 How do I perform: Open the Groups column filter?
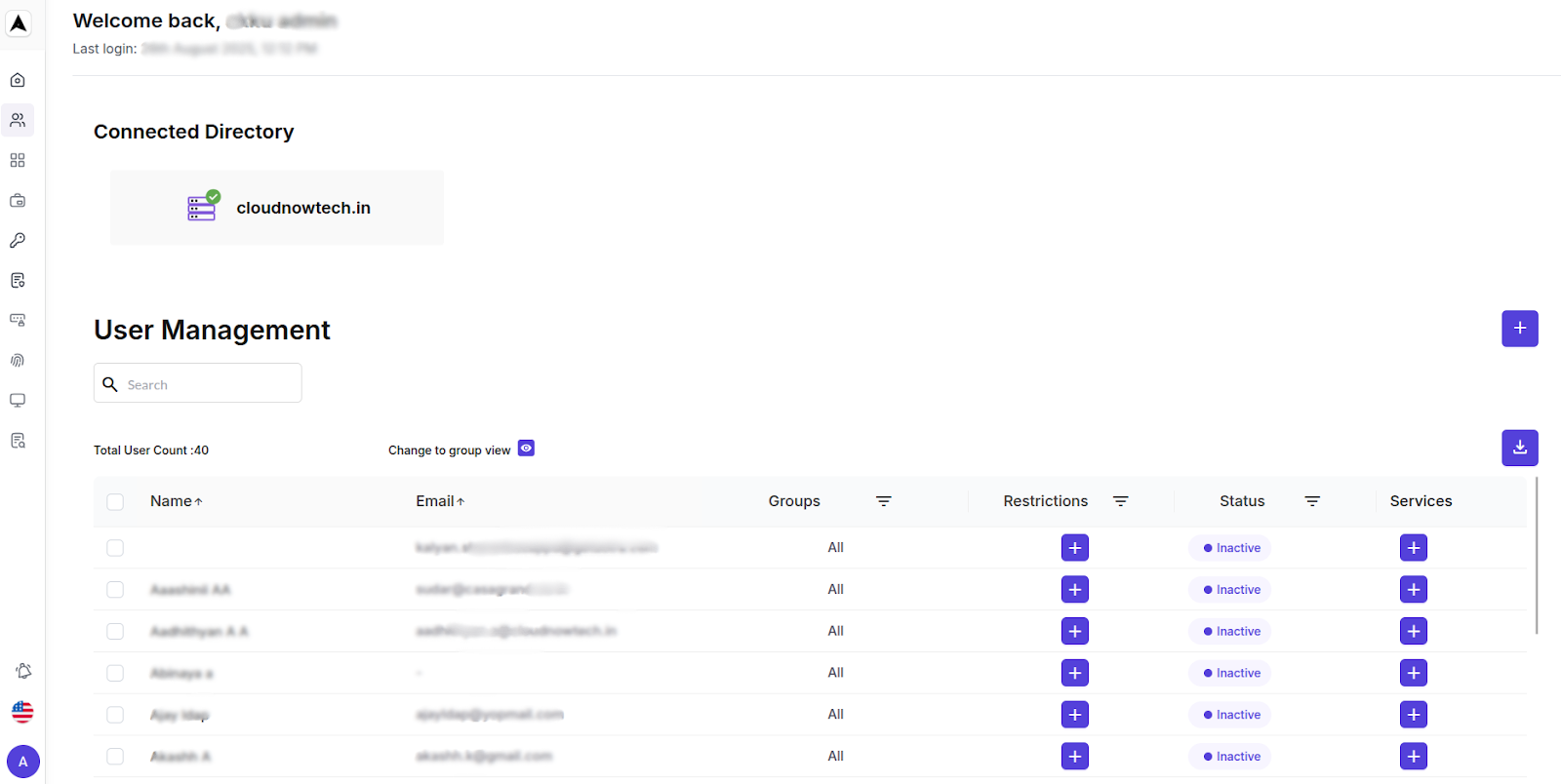883,501
